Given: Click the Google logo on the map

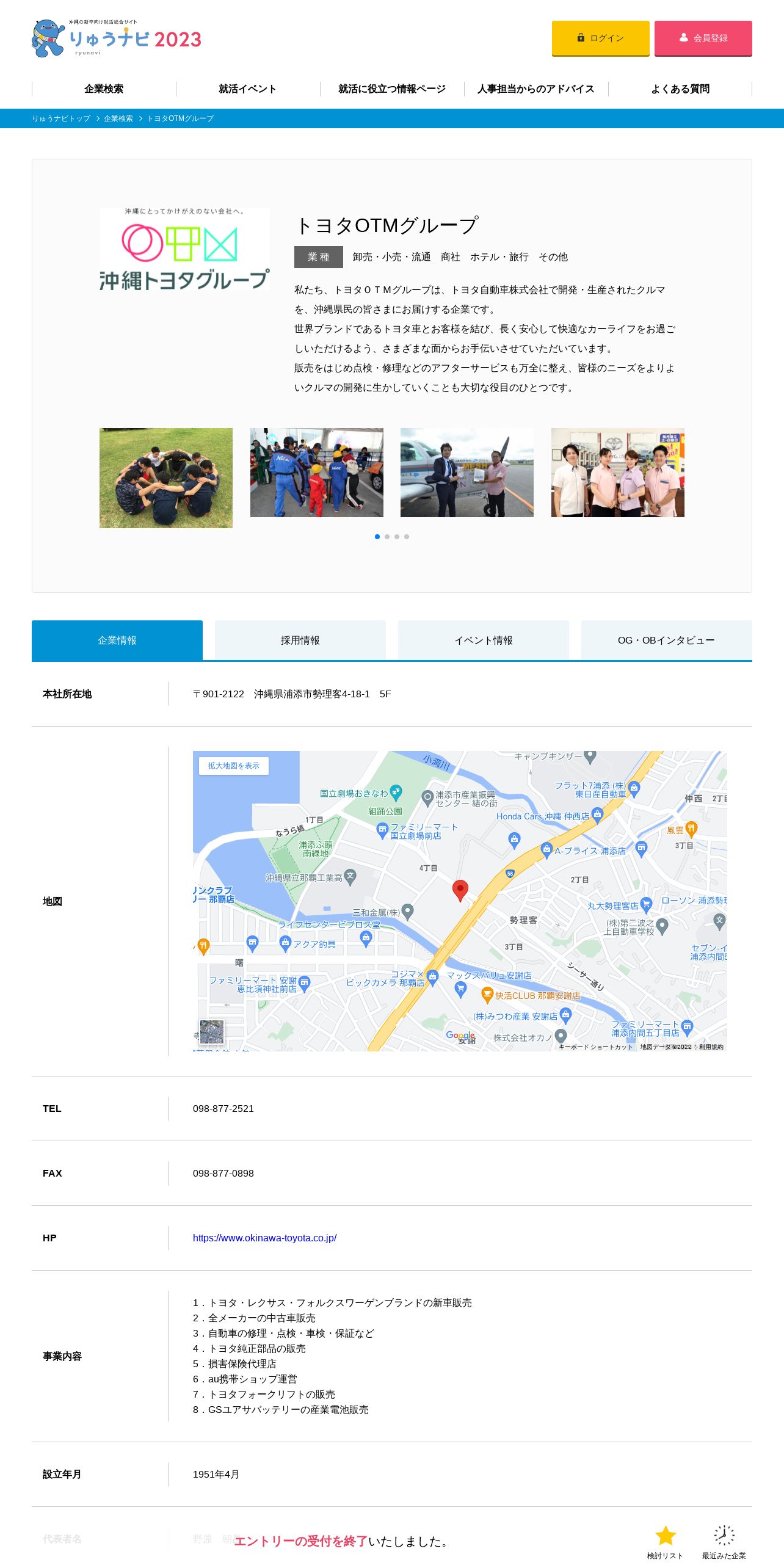Looking at the screenshot, I should [x=460, y=1036].
